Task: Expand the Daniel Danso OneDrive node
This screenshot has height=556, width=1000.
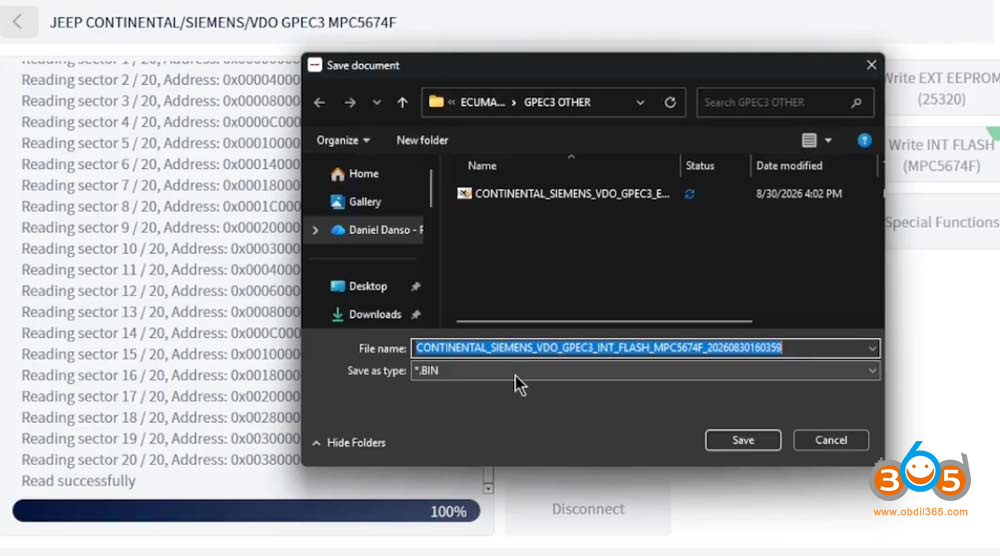Action: pyautogui.click(x=316, y=230)
